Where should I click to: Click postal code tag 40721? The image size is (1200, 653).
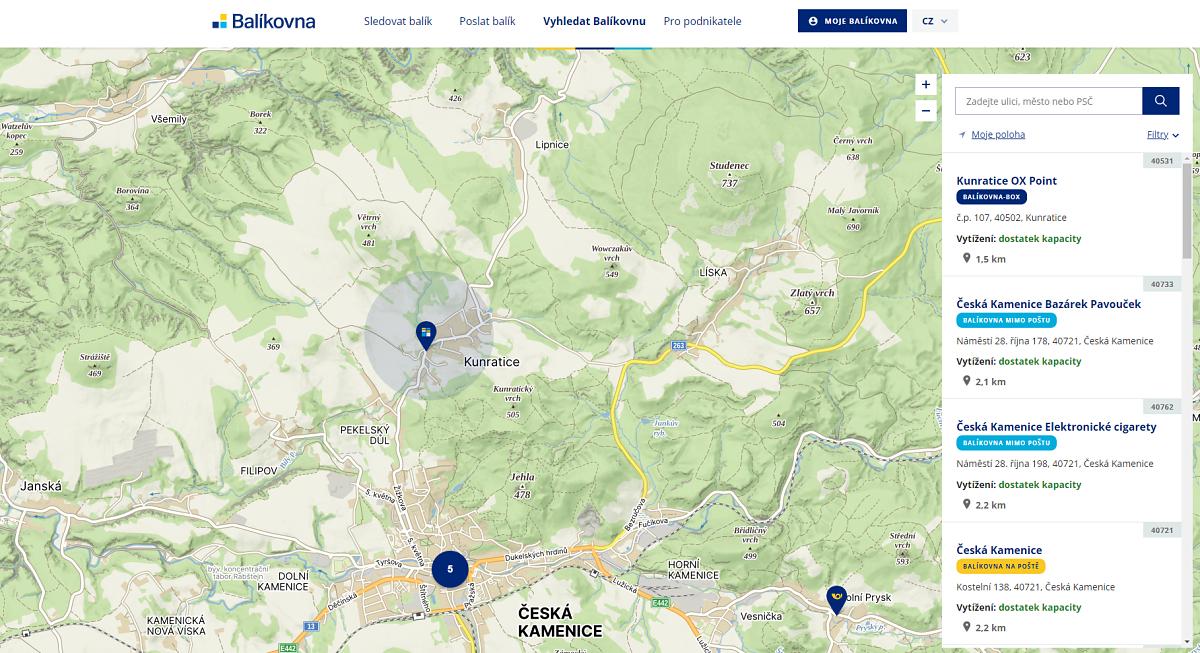(1162, 530)
